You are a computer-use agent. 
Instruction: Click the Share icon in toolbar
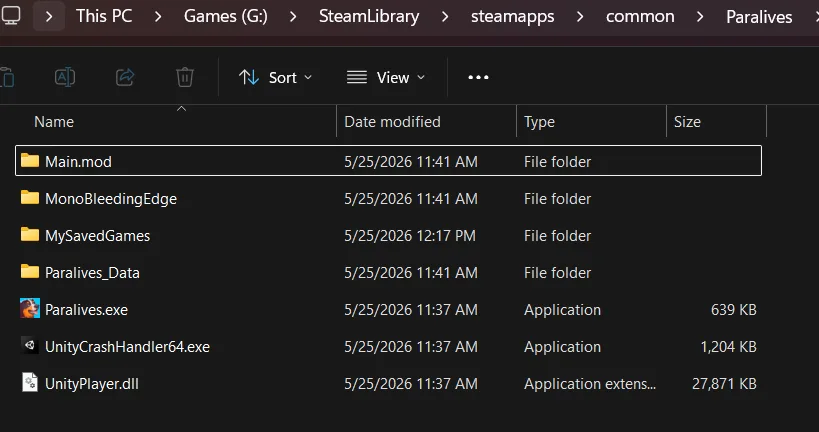(125, 77)
